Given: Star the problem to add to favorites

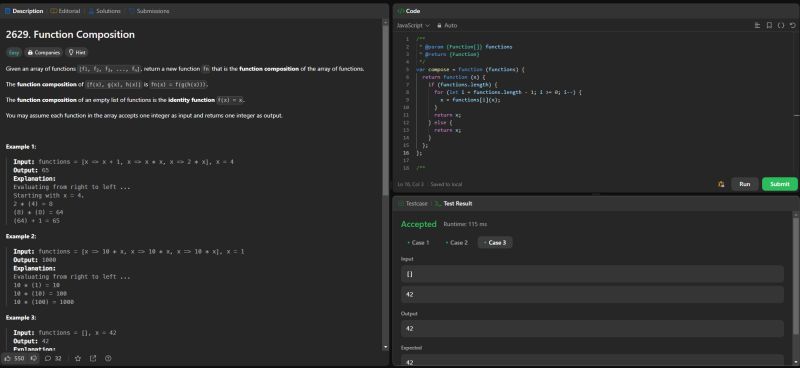Looking at the screenshot, I should [x=78, y=358].
